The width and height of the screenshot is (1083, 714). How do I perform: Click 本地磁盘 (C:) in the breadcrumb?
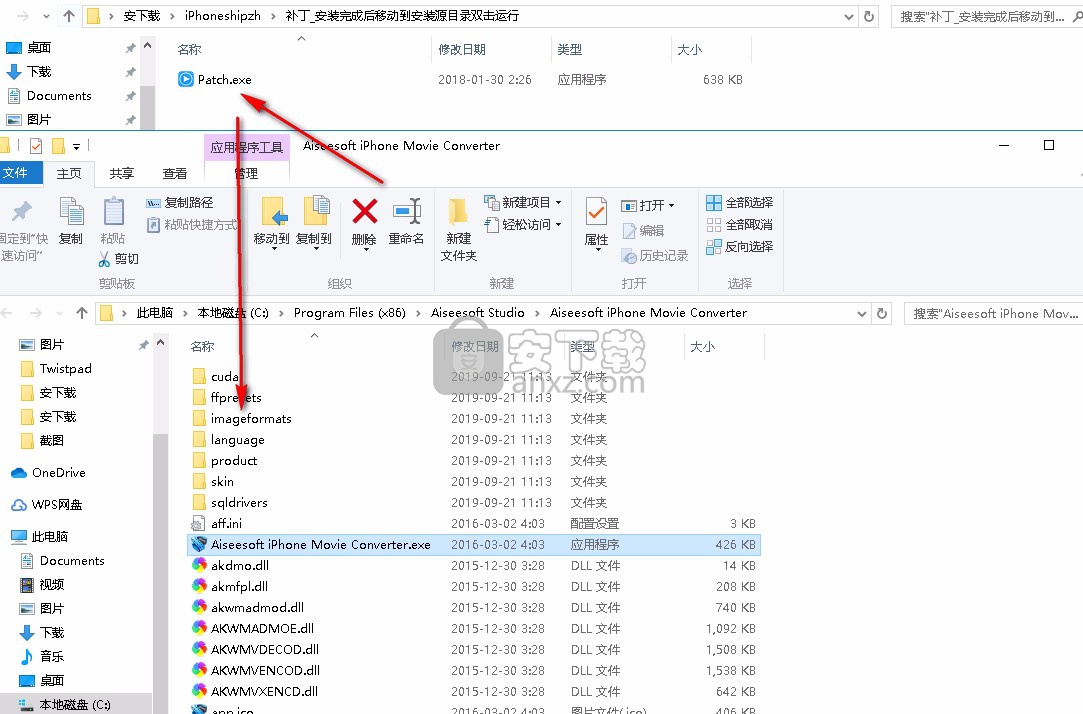[233, 313]
